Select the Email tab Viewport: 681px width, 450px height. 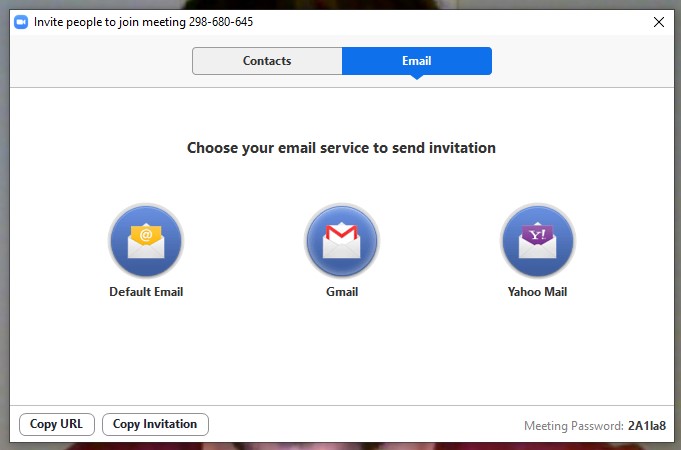point(417,61)
